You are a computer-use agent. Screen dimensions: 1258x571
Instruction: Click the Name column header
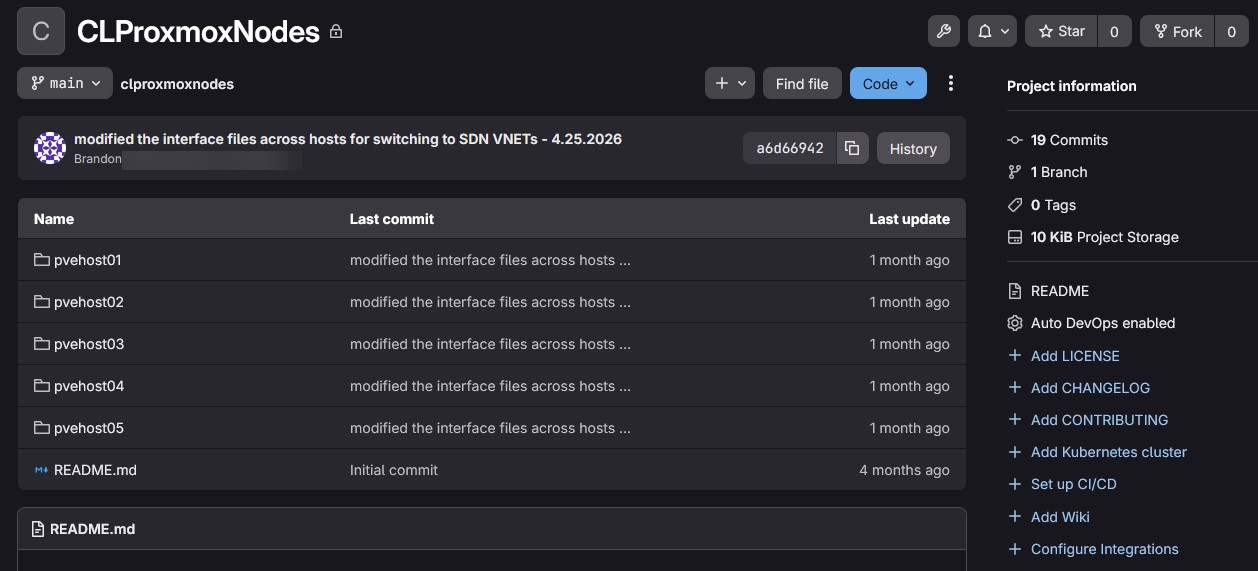[54, 219]
